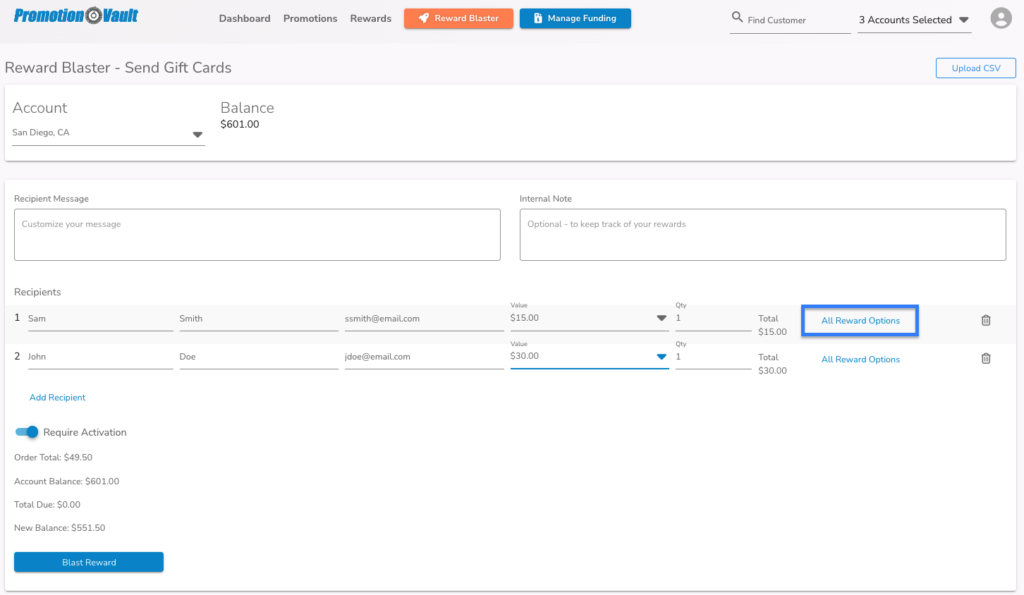Open All Reward Options for Sam Smith
This screenshot has height=595, width=1024.
pyautogui.click(x=860, y=321)
